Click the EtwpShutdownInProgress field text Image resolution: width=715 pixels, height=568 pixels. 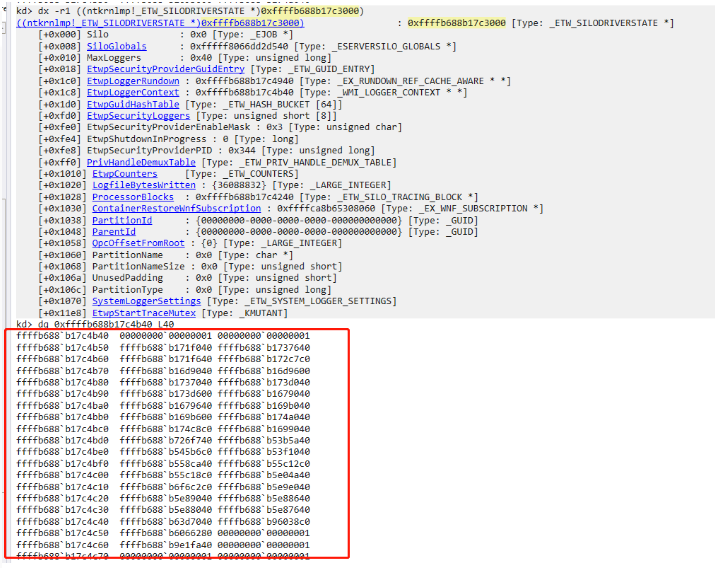click(146, 139)
